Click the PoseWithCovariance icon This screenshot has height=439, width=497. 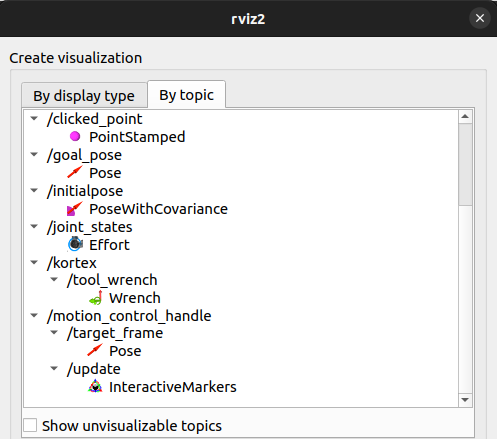coord(74,209)
